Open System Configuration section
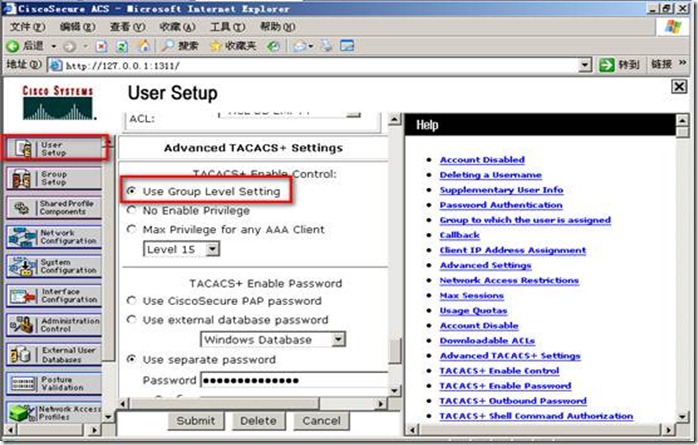The width and height of the screenshot is (698, 445). (x=54, y=266)
